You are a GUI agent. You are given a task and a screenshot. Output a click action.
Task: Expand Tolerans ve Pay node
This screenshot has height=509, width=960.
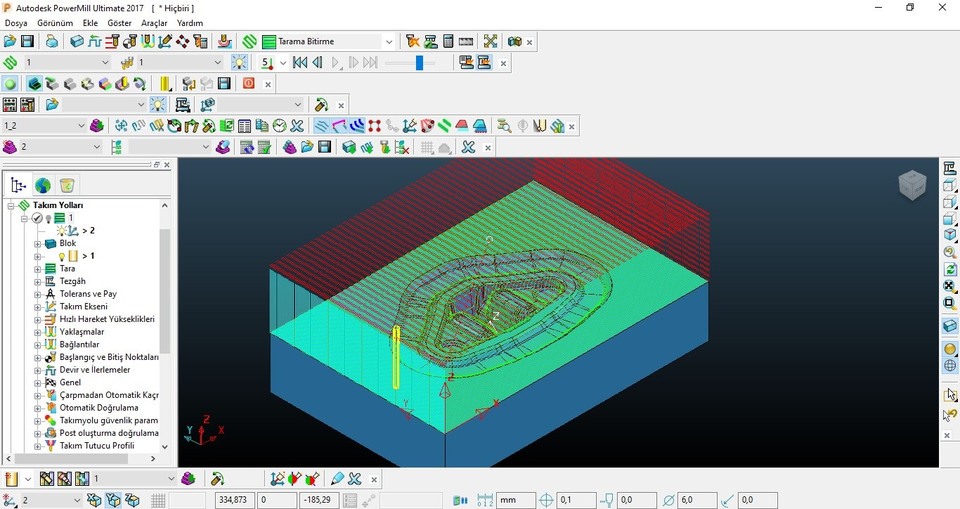(x=37, y=295)
